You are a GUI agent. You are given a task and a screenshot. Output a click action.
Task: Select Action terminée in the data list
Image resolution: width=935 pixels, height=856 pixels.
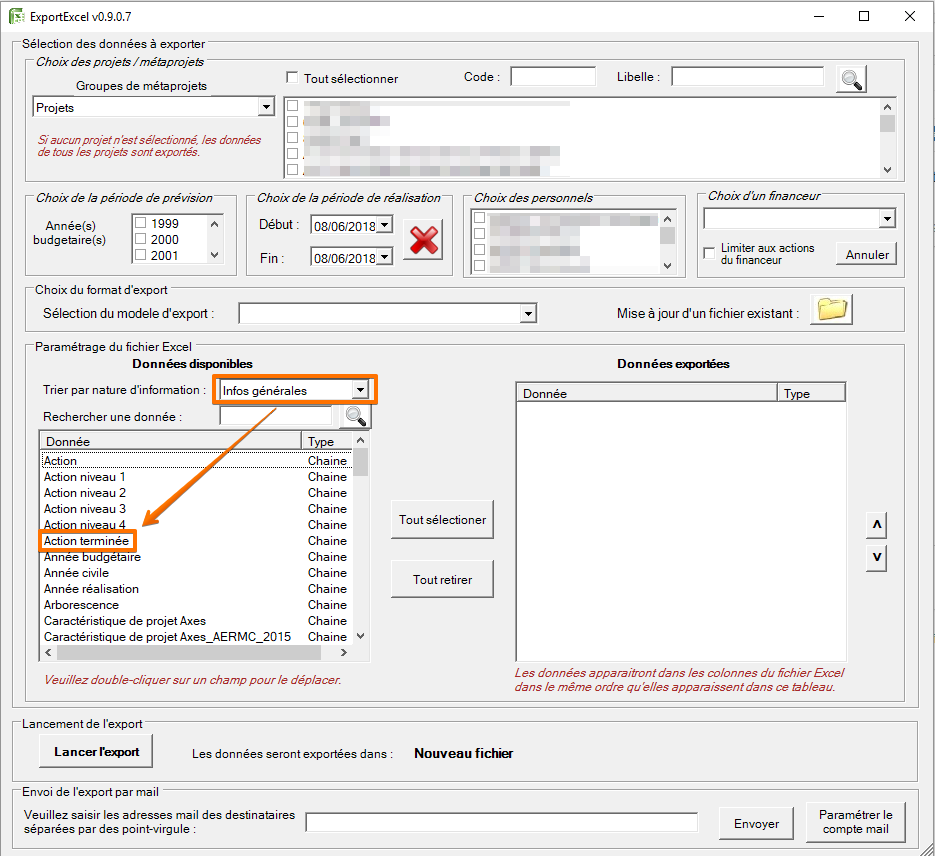pos(86,541)
